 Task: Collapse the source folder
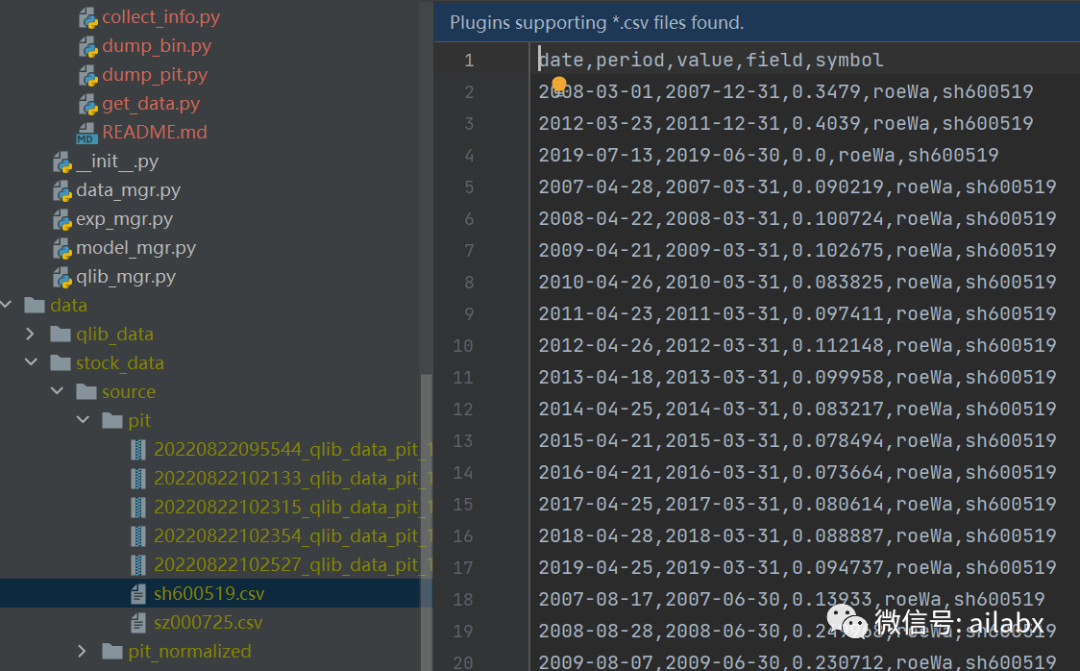tap(57, 391)
